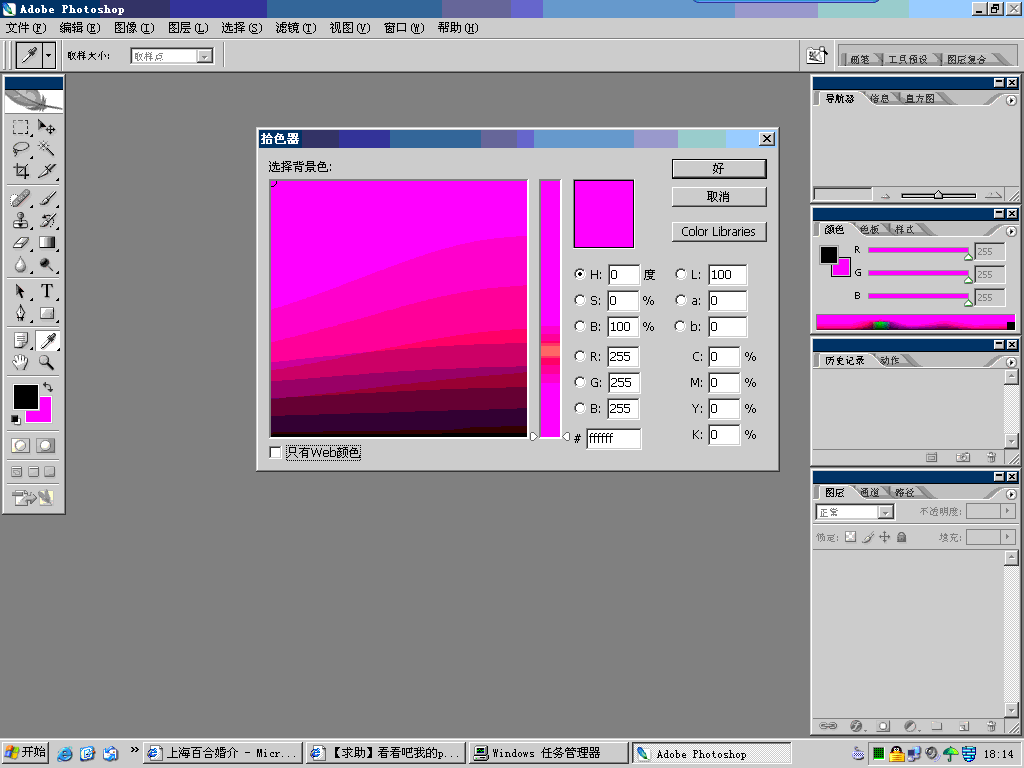
Task: Open the 滤镜 menu
Action: (295, 28)
